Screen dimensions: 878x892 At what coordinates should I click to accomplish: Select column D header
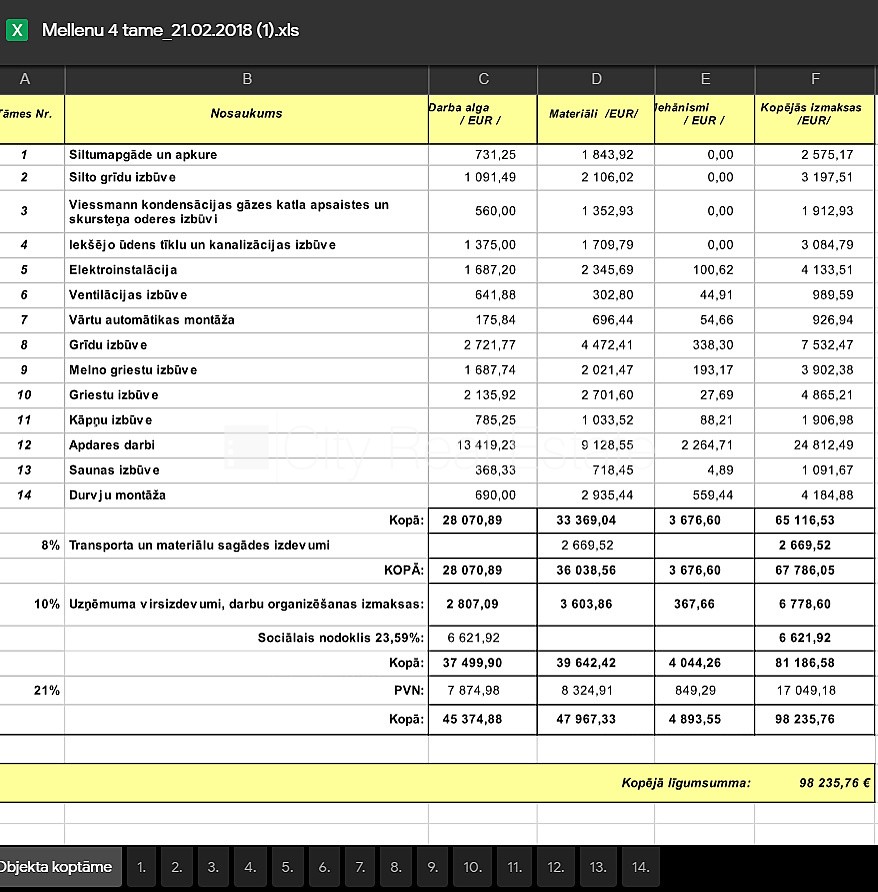[x=596, y=79]
